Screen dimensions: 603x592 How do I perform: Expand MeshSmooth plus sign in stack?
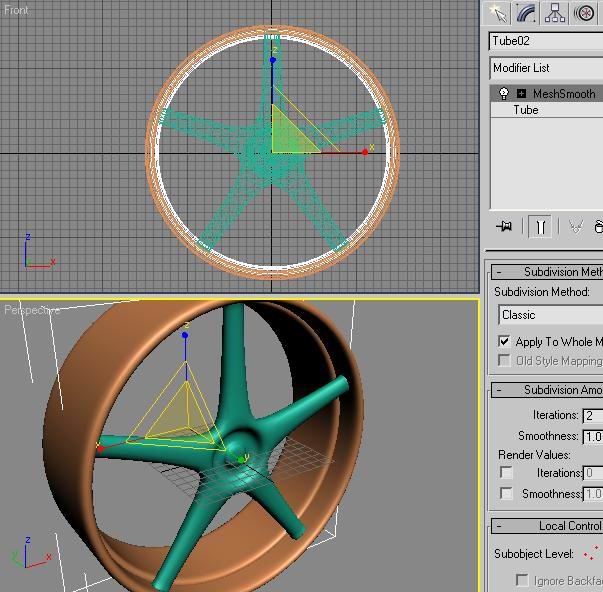click(x=521, y=94)
